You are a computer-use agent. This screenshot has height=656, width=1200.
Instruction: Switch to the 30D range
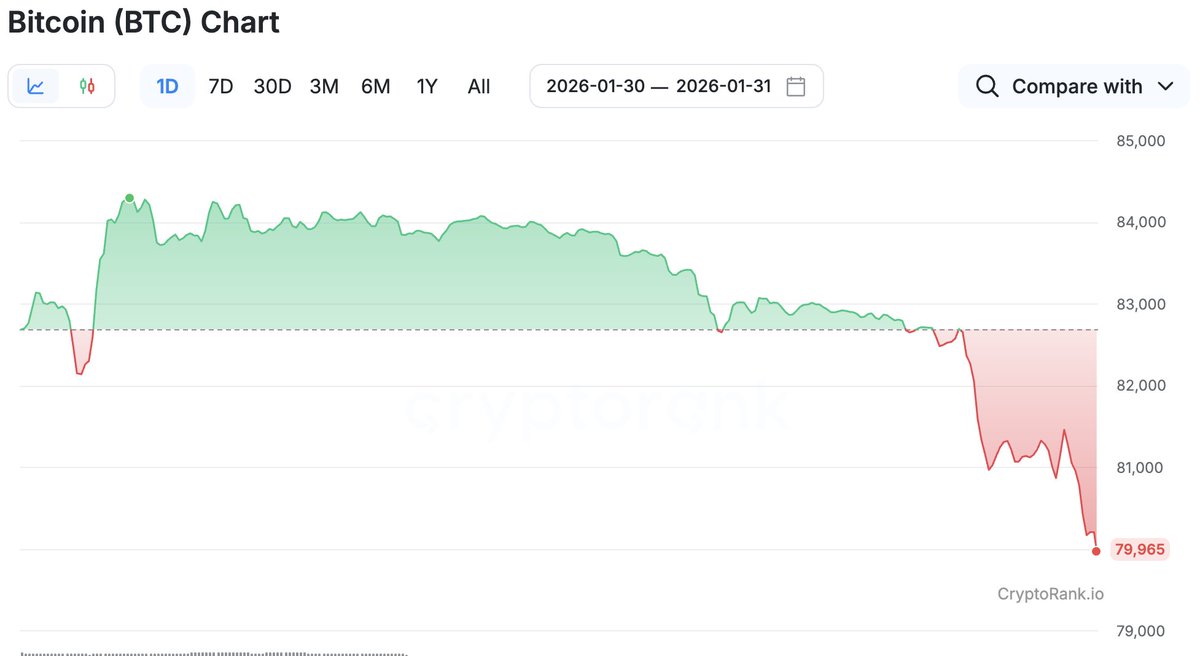point(272,86)
